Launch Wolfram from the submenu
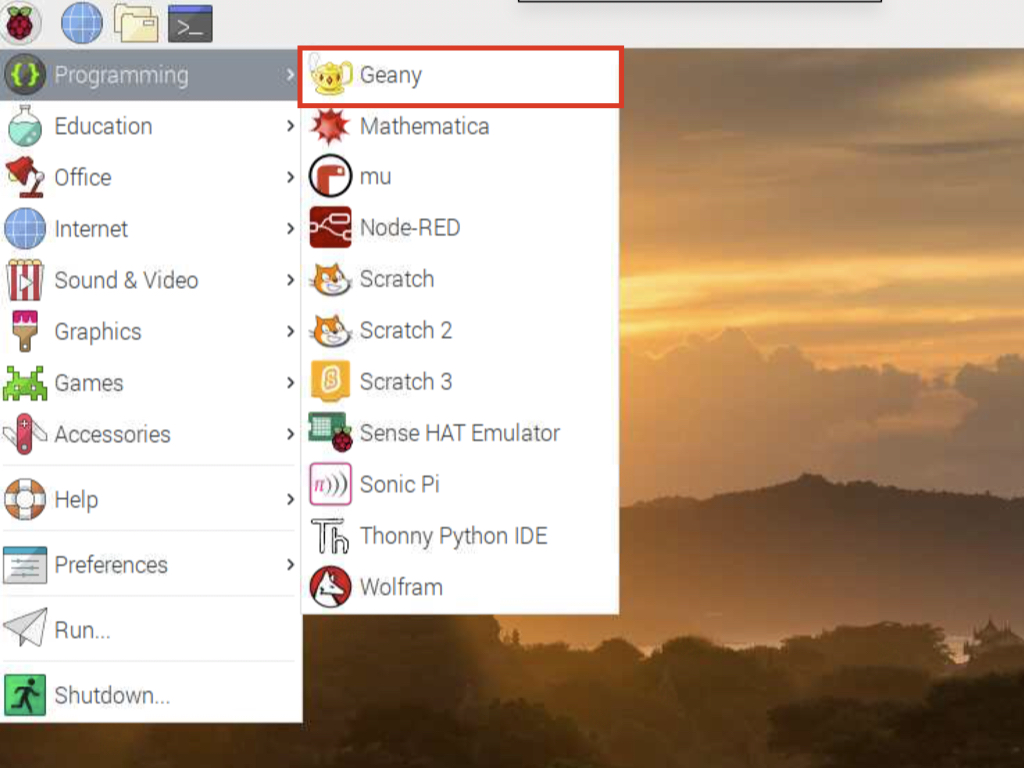Image resolution: width=1024 pixels, height=768 pixels. click(460, 587)
